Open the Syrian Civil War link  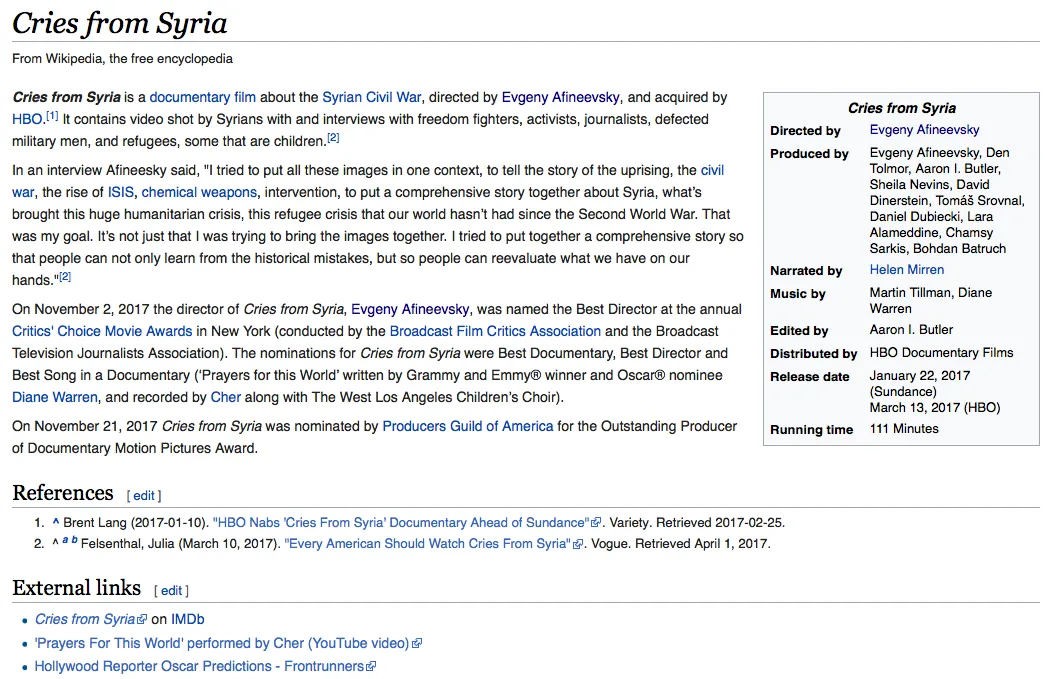(x=372, y=97)
